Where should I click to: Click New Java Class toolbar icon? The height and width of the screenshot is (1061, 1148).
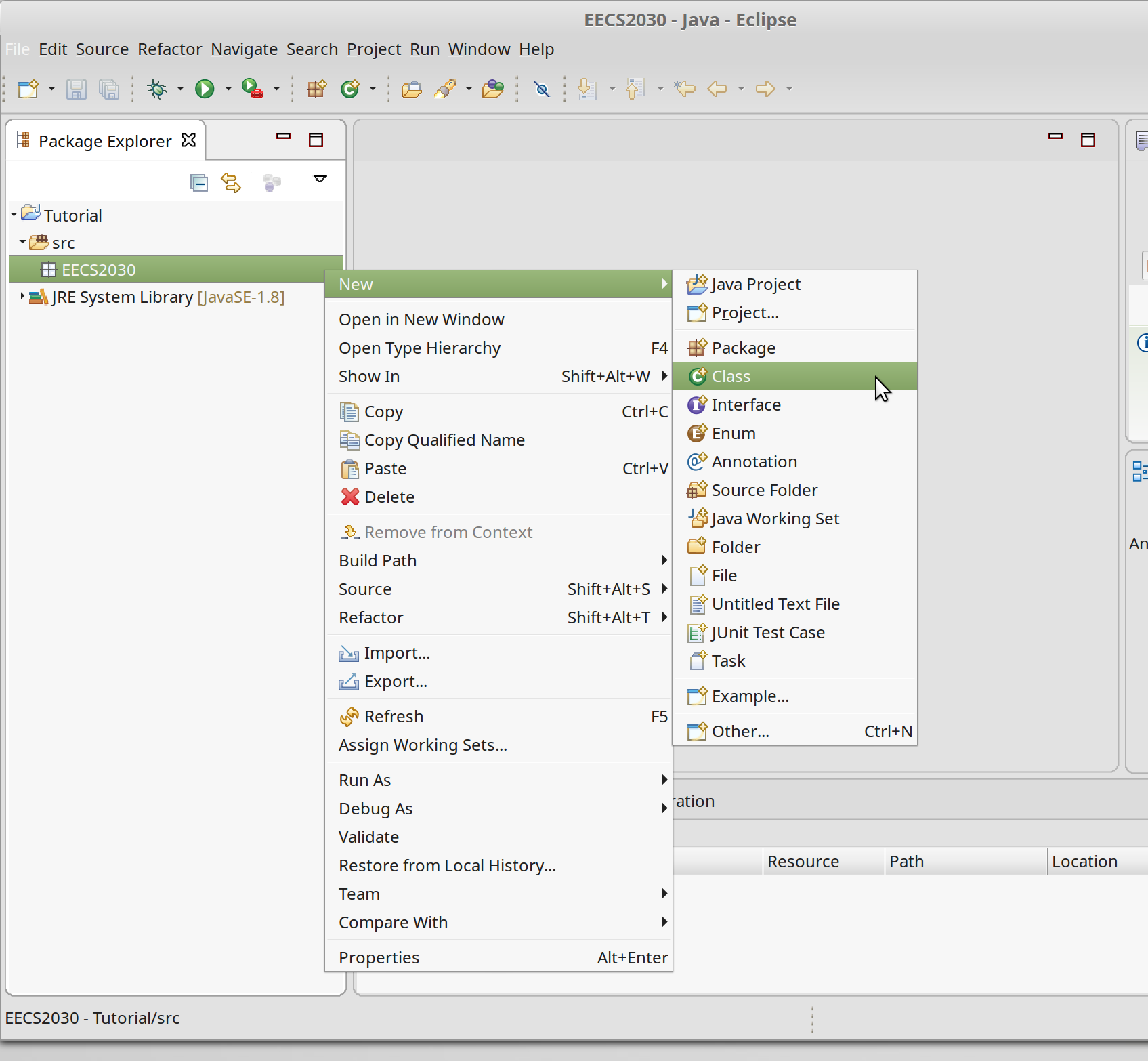[350, 89]
